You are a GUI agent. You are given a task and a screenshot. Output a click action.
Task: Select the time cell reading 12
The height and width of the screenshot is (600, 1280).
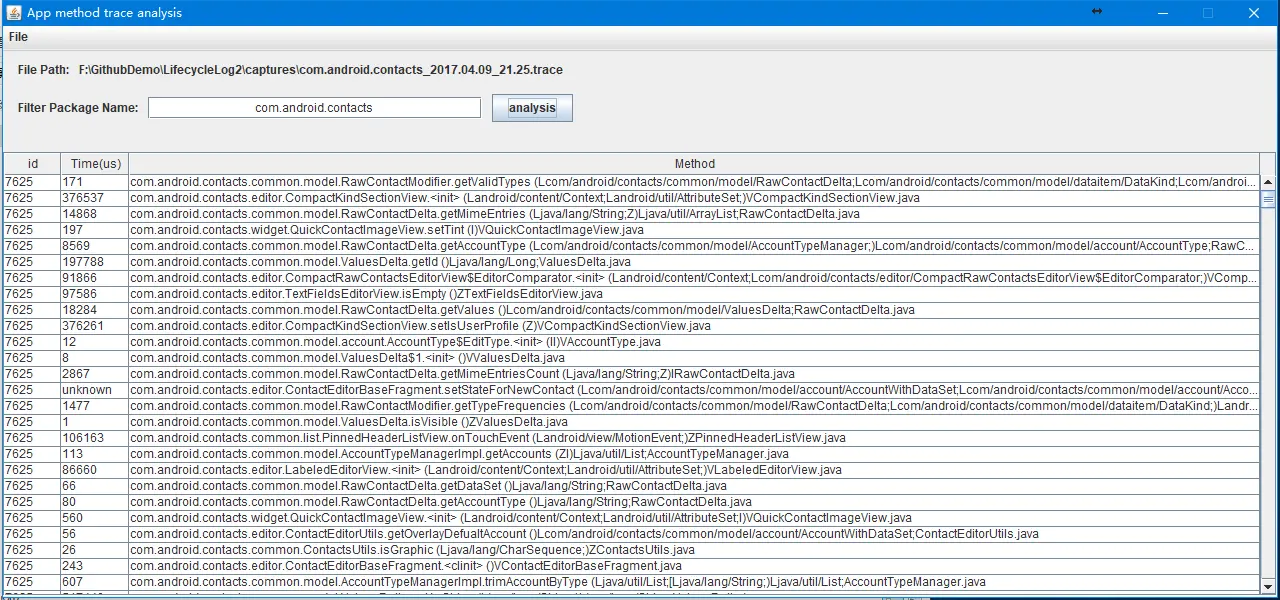click(94, 342)
